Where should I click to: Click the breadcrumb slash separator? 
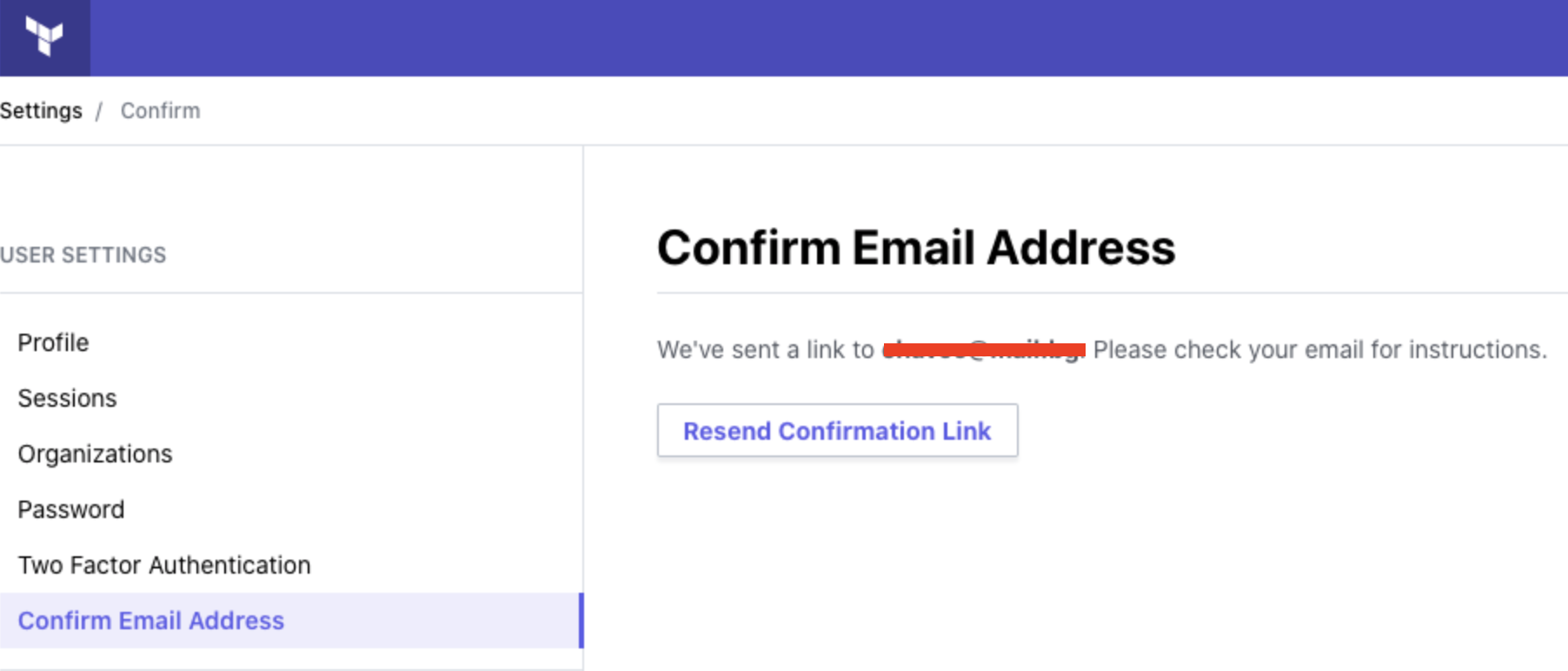pyautogui.click(x=99, y=111)
